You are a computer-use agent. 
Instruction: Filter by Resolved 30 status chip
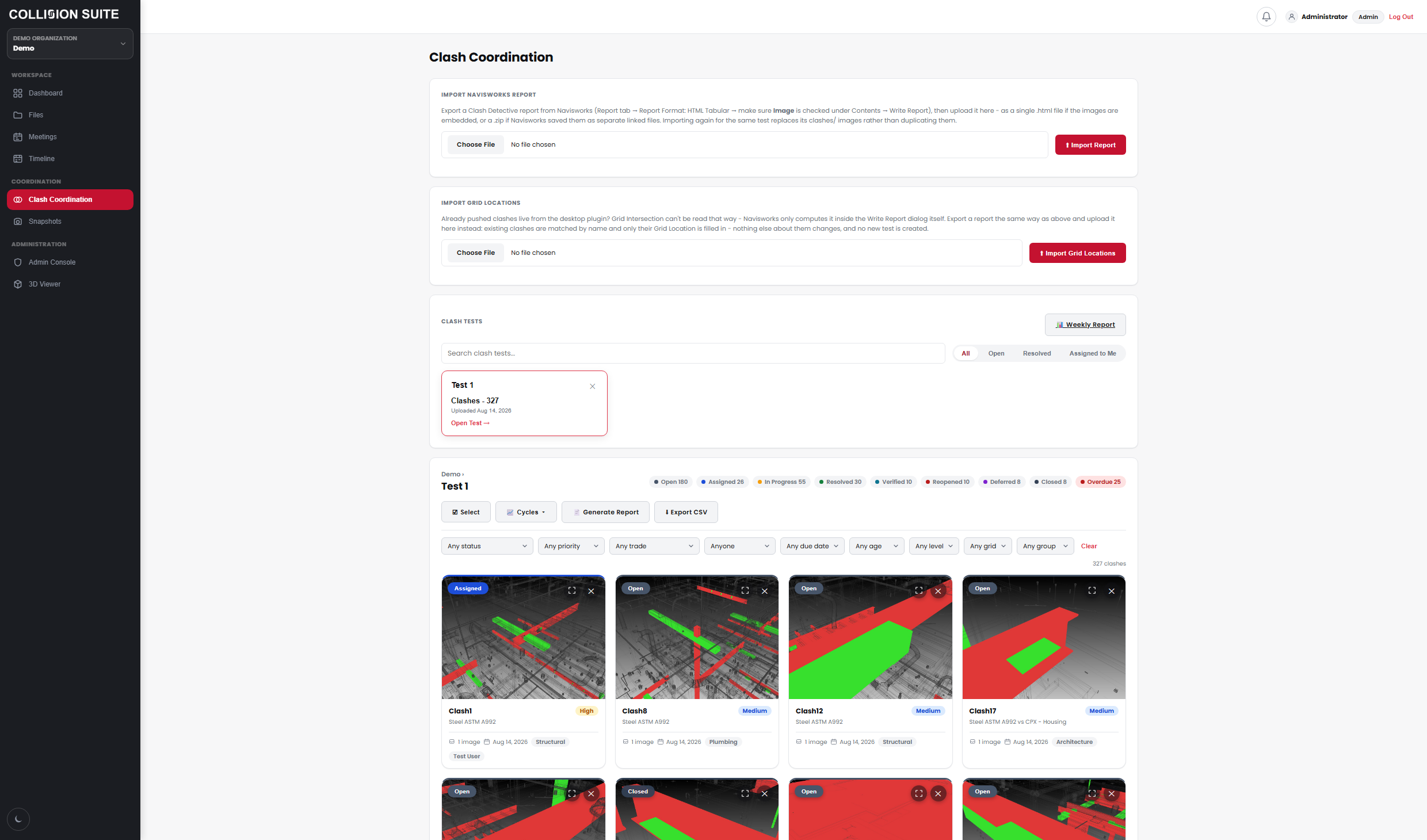pos(840,482)
